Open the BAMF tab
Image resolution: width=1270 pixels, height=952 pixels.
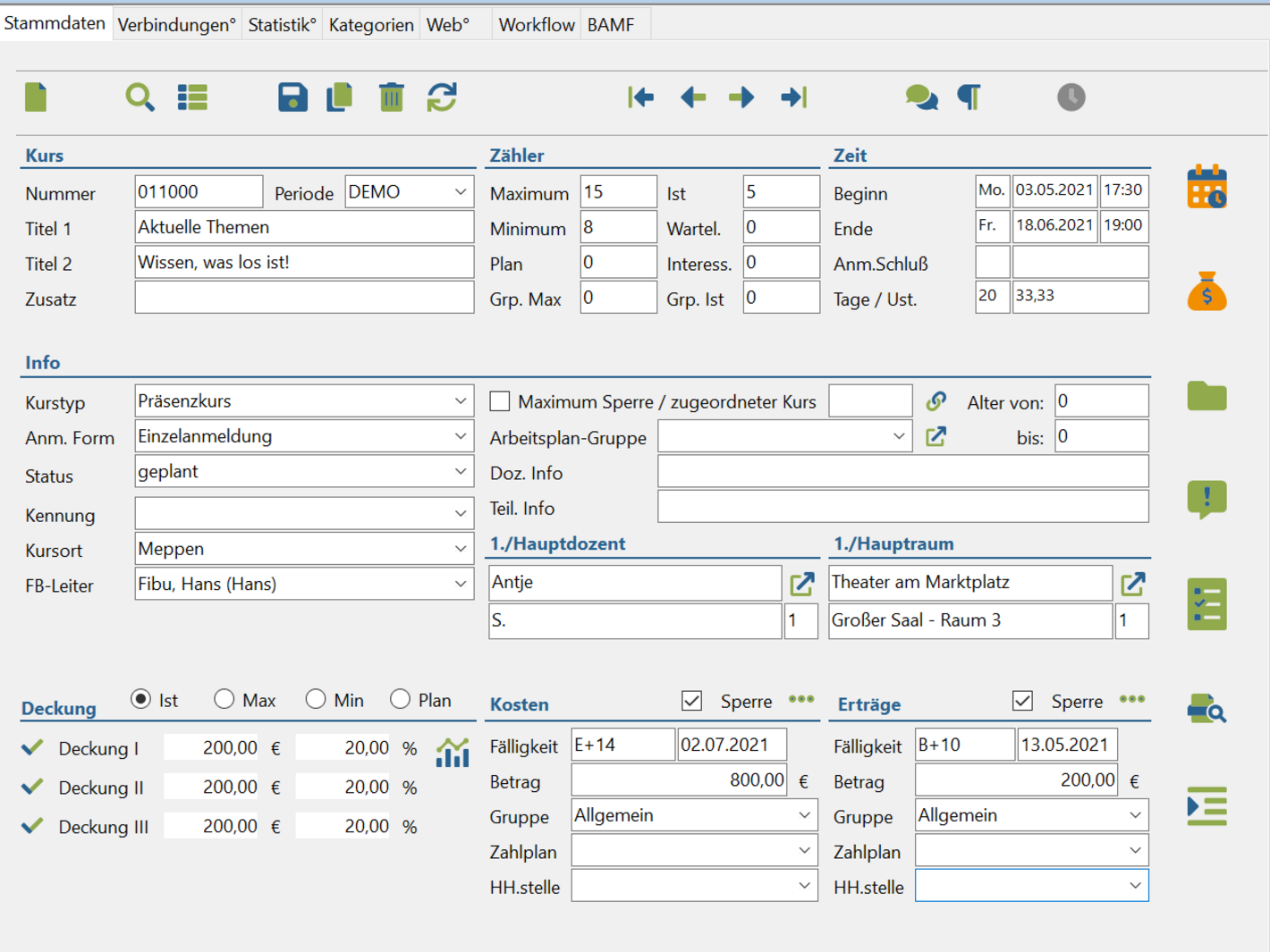tap(611, 25)
